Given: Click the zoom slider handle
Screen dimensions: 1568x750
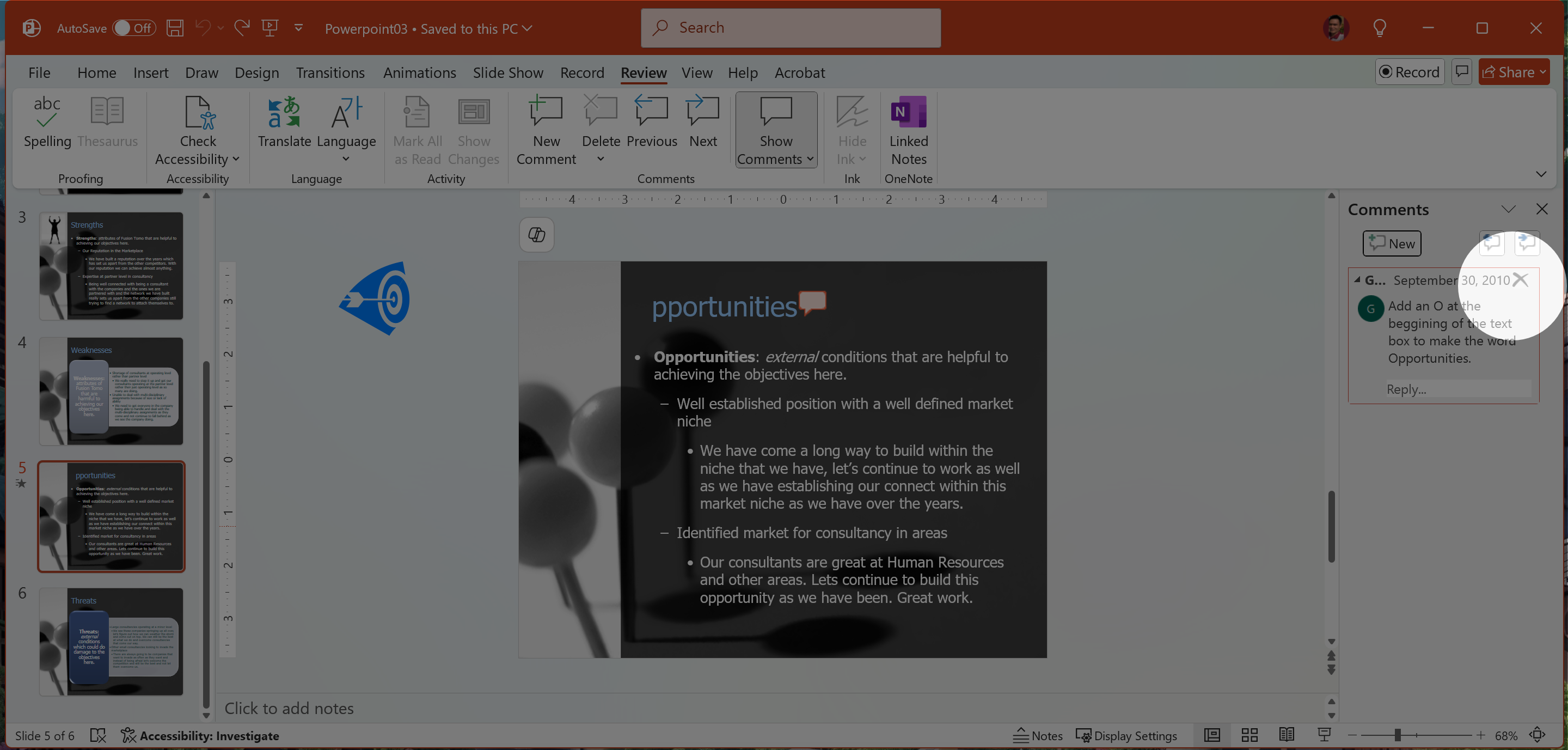Looking at the screenshot, I should [x=1398, y=735].
